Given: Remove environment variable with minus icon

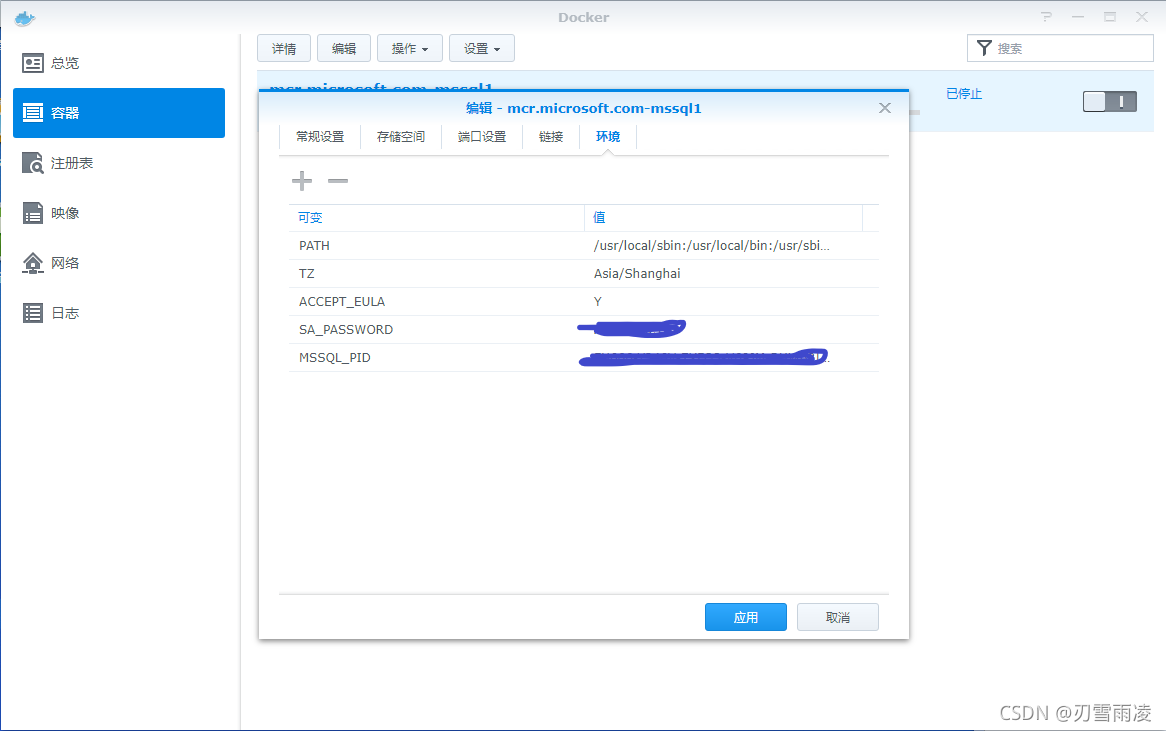Looking at the screenshot, I should (x=338, y=181).
